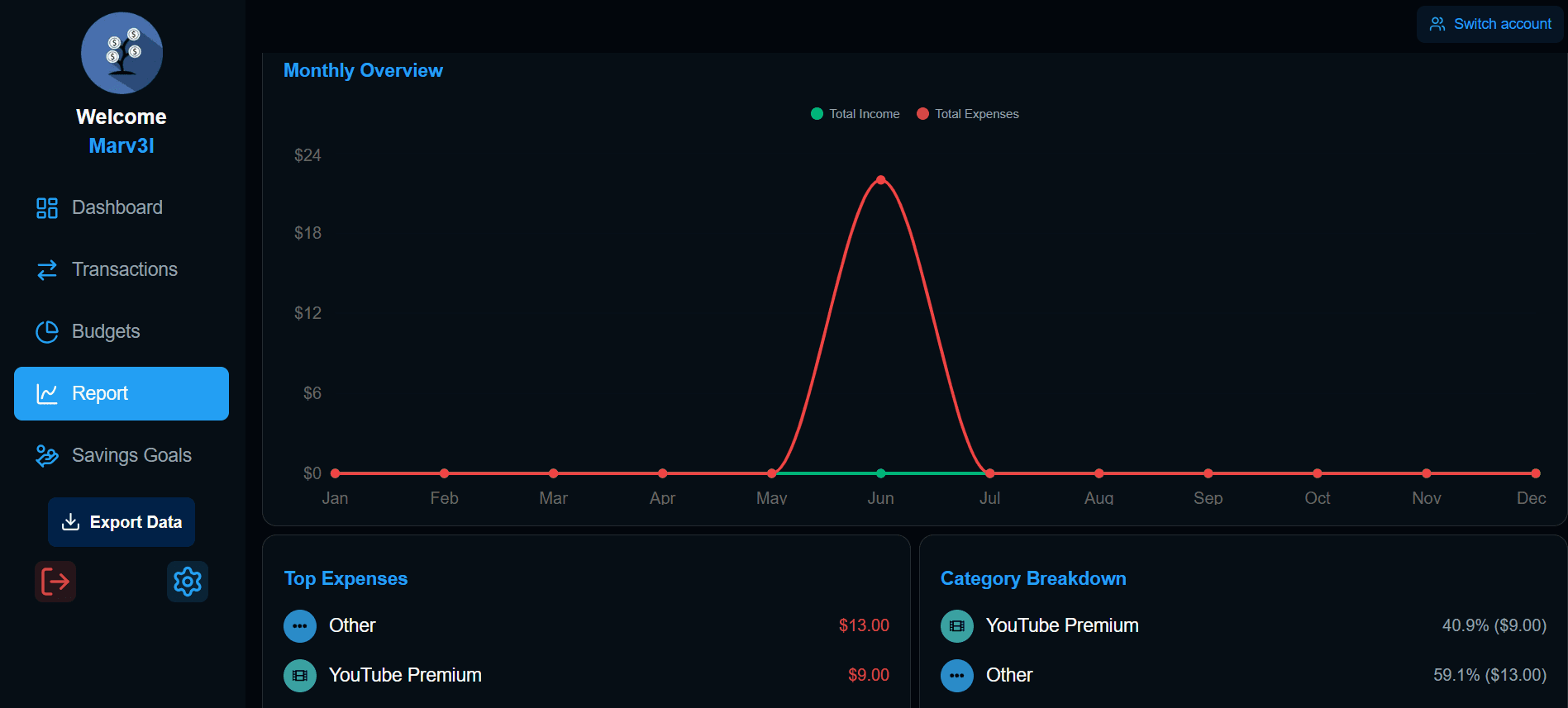Click the June expense peak data point
The height and width of the screenshot is (708, 1568).
pos(881,179)
